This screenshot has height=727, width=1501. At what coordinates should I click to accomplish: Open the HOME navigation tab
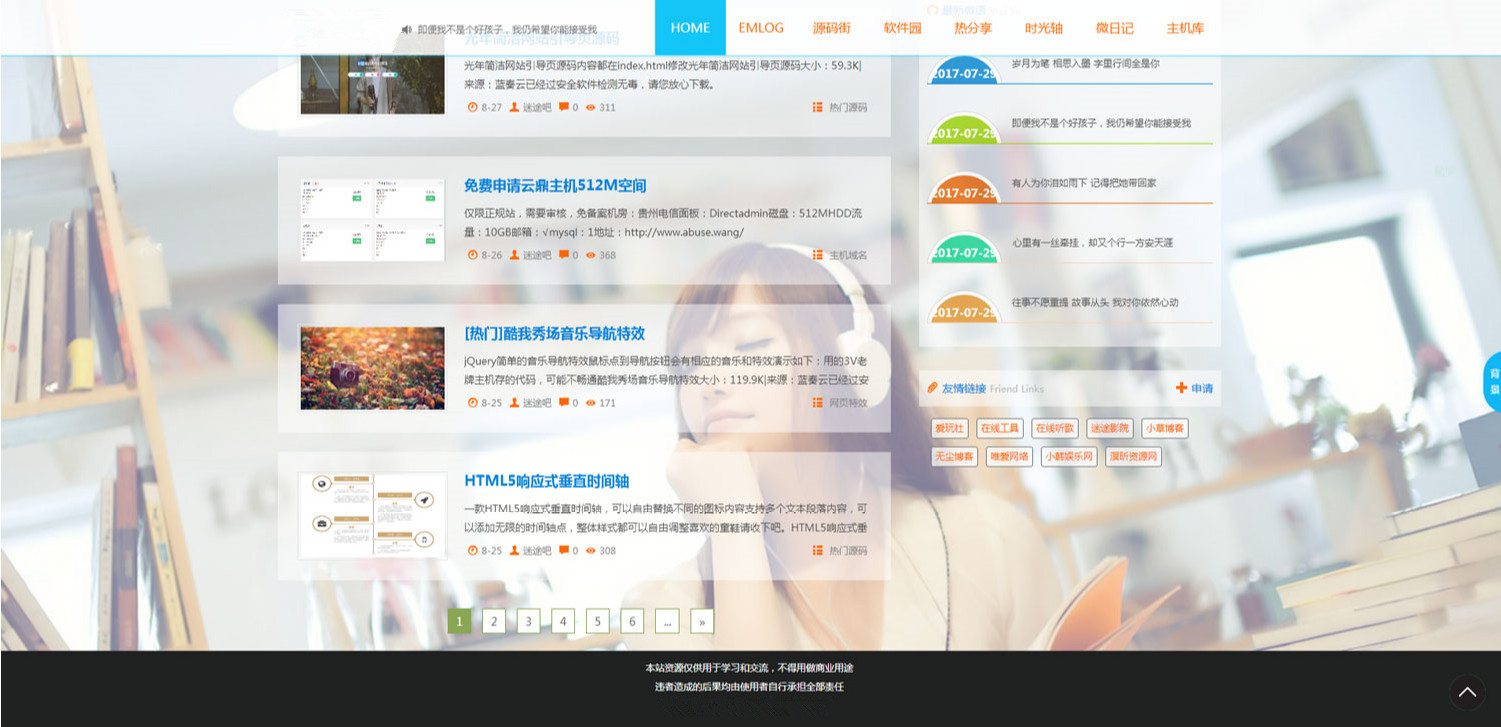pyautogui.click(x=690, y=28)
